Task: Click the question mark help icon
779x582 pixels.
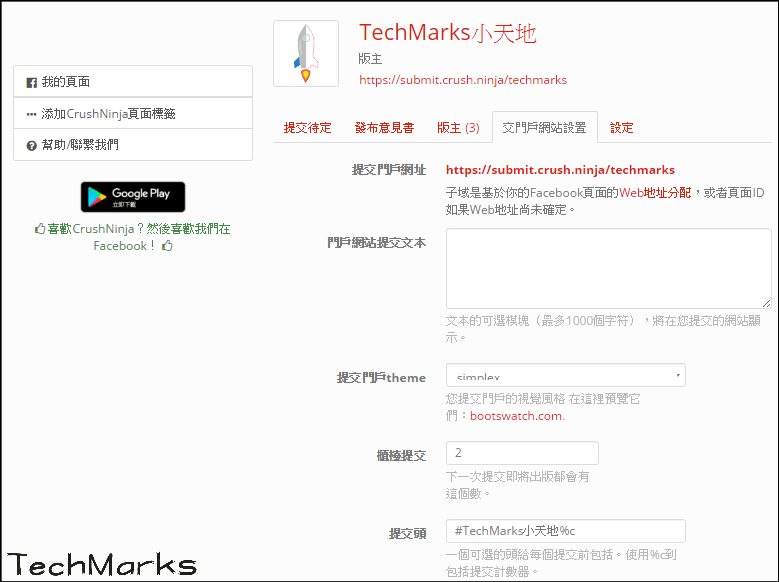Action: tap(31, 146)
